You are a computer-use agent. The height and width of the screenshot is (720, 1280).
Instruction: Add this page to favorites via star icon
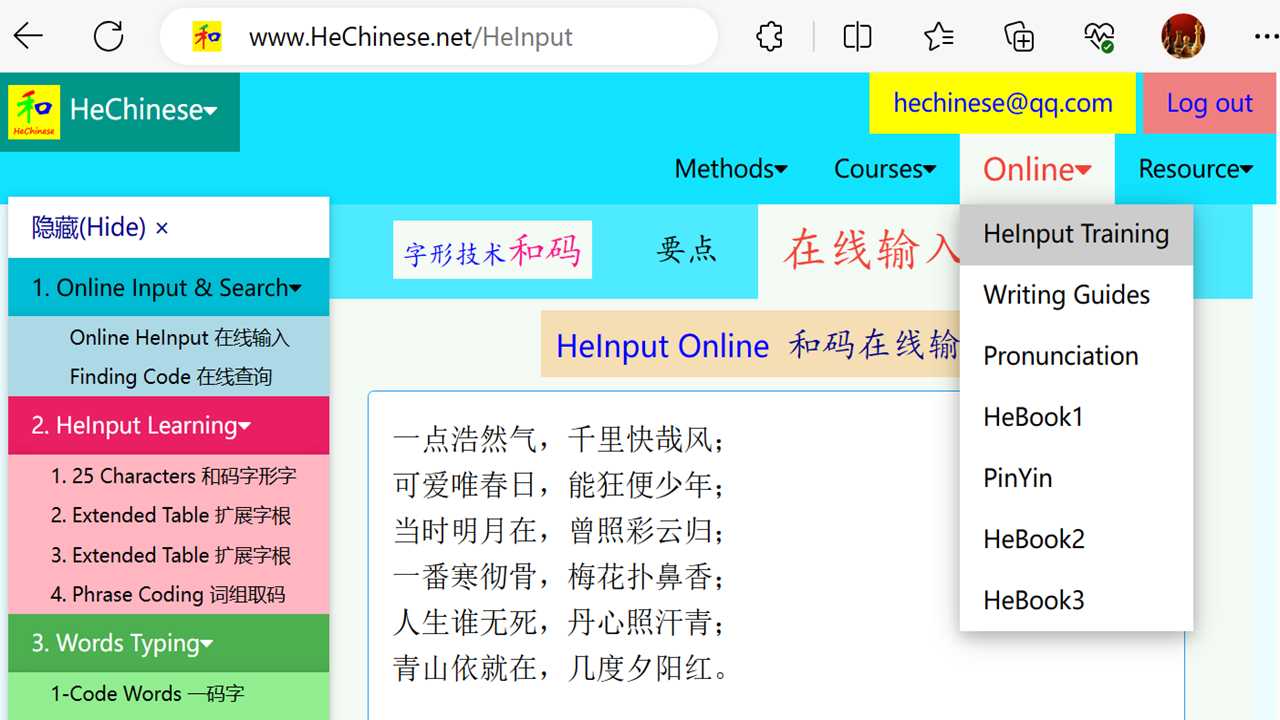pos(937,36)
